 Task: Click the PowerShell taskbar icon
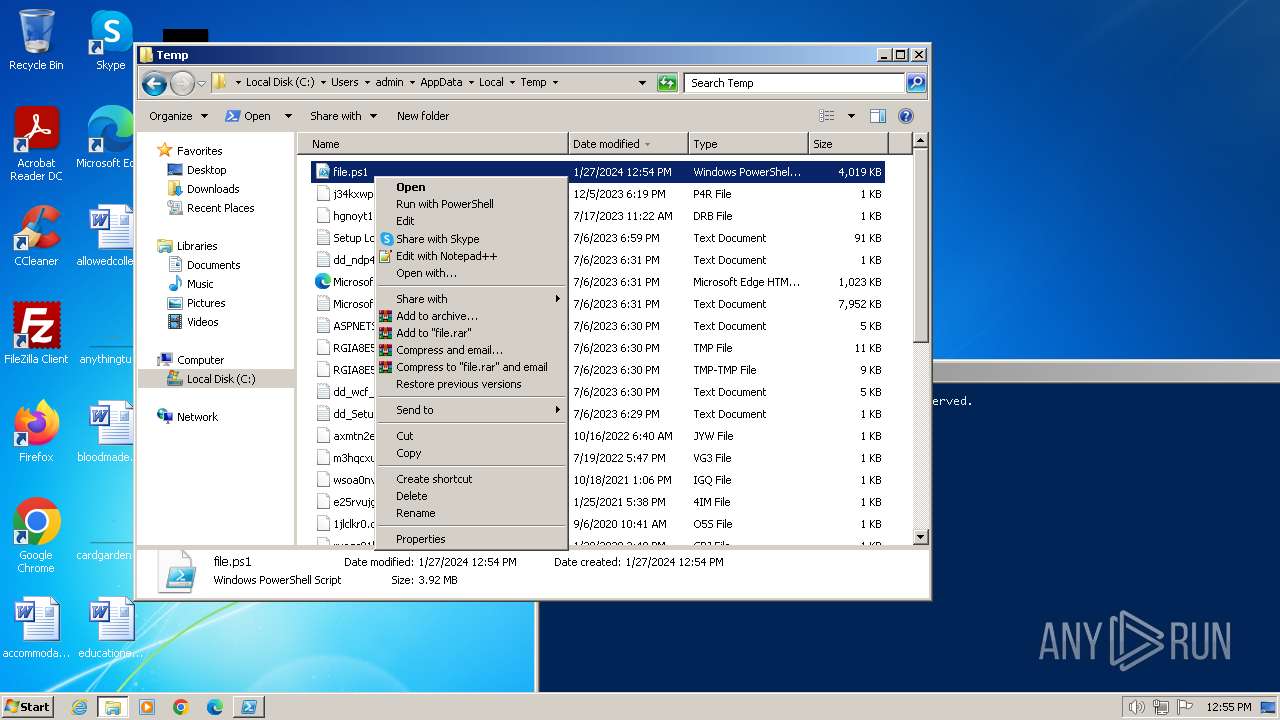click(x=249, y=707)
